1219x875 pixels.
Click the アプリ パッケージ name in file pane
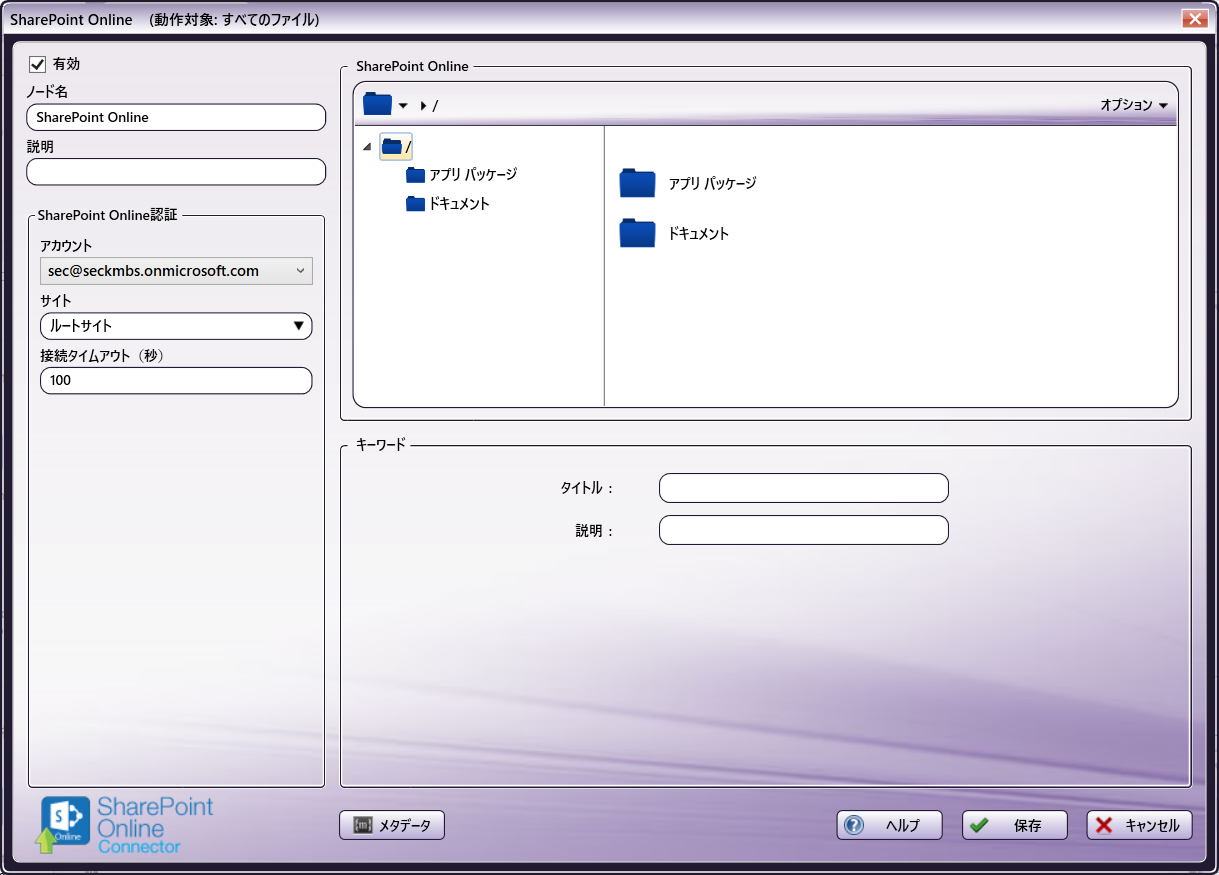coord(713,184)
